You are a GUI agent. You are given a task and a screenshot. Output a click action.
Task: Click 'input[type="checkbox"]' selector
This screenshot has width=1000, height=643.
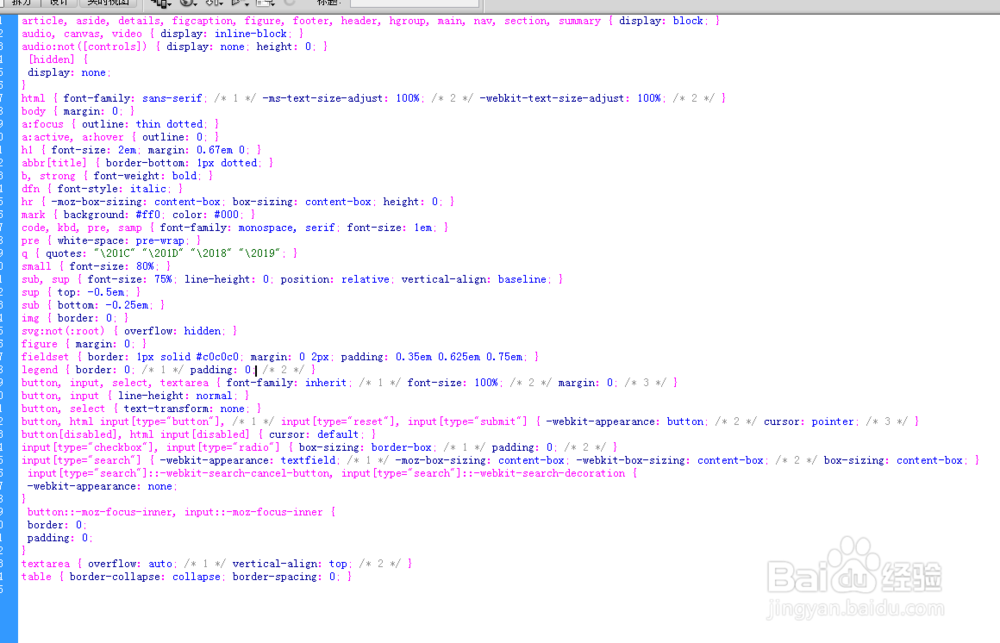click(x=87, y=447)
